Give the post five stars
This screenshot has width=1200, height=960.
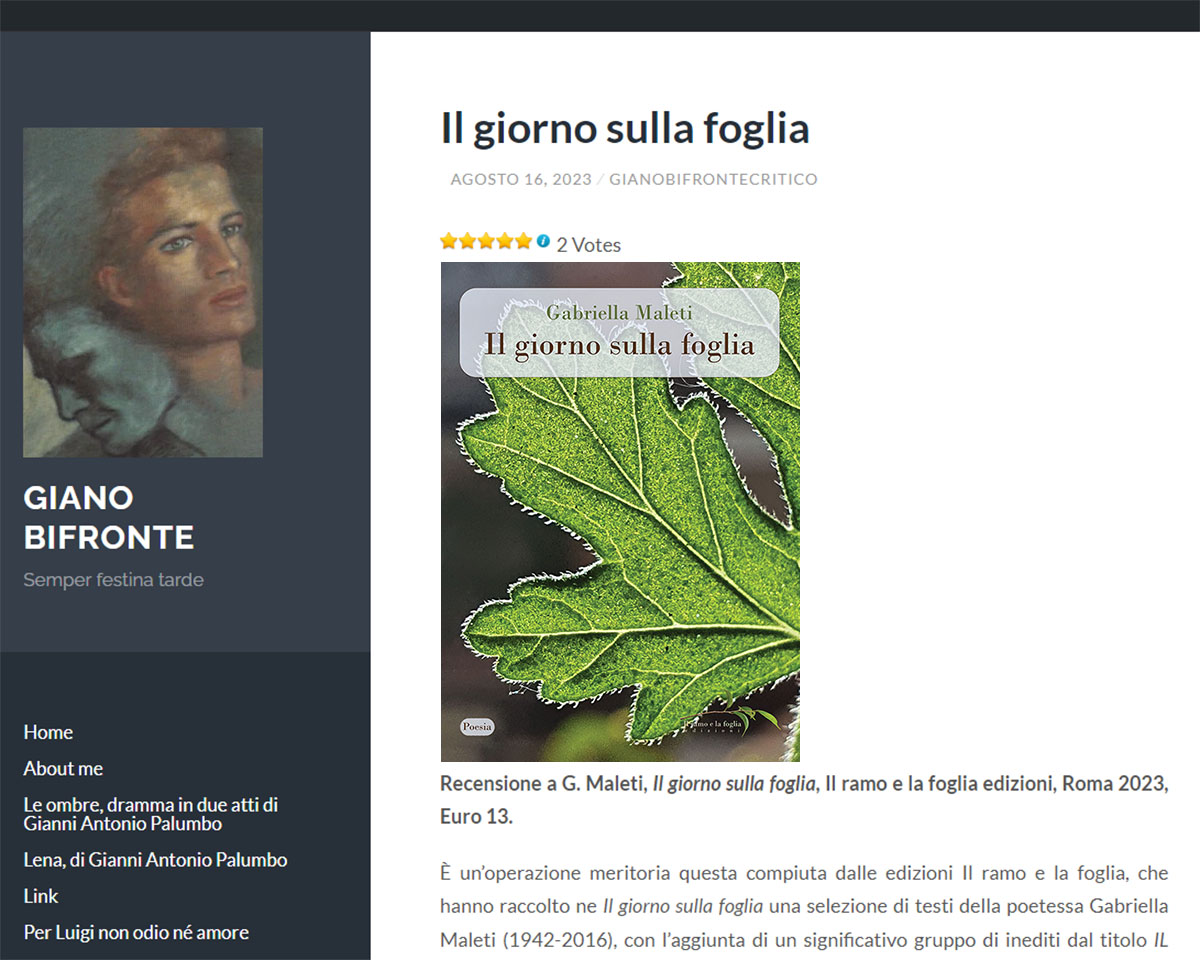click(523, 240)
